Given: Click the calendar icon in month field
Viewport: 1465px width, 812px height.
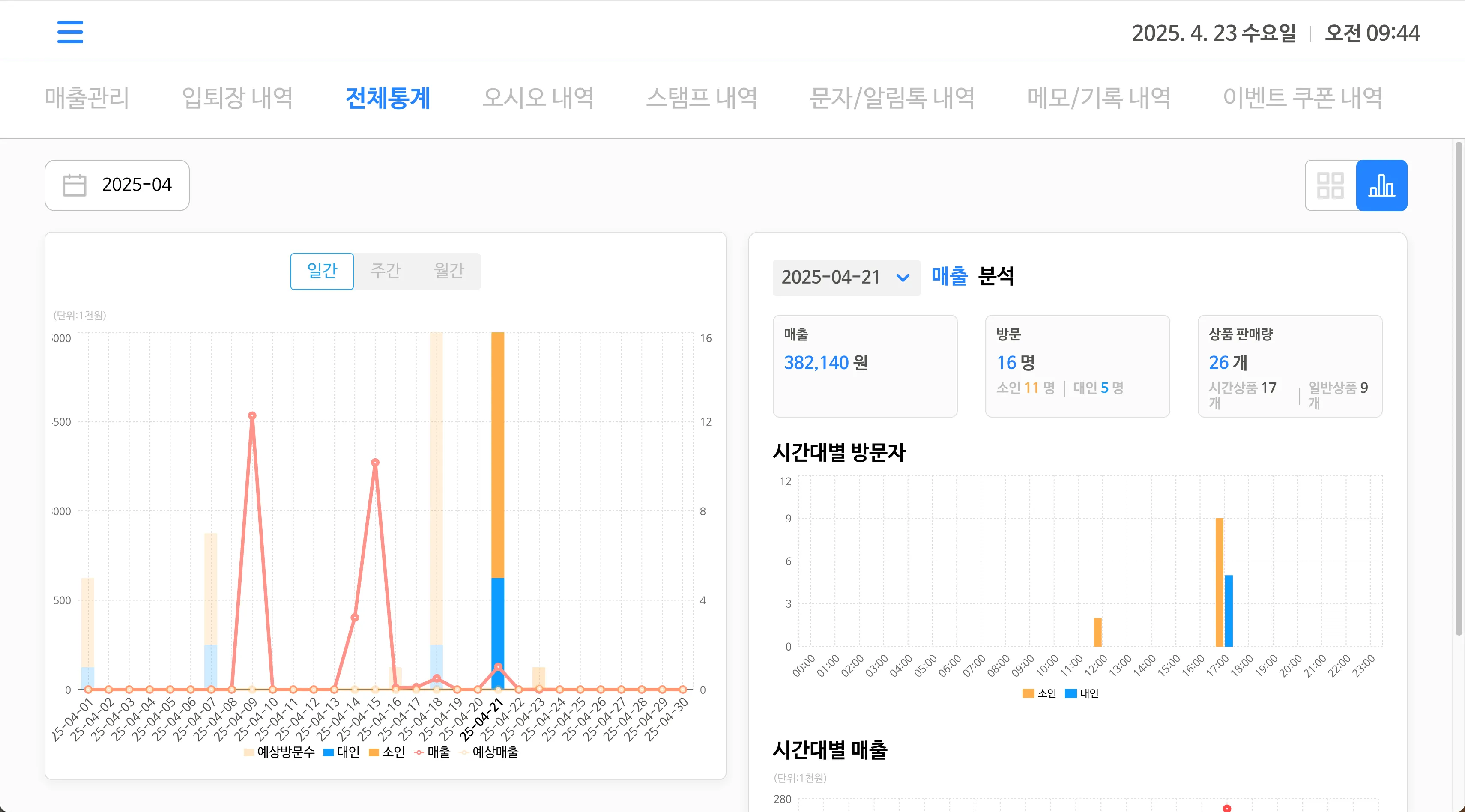Looking at the screenshot, I should click(74, 185).
